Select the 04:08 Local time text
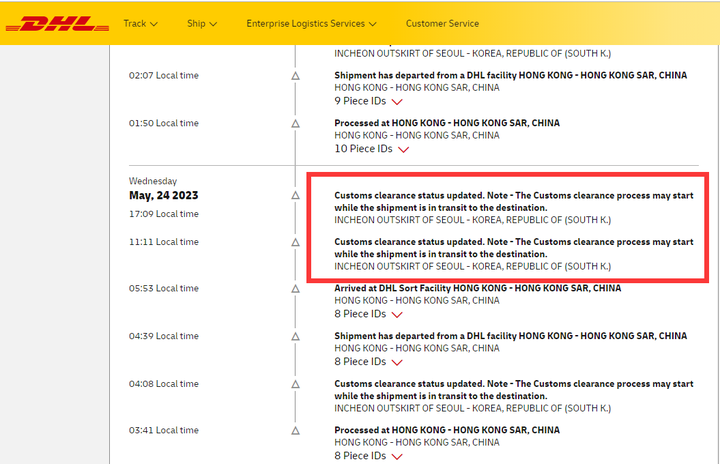Image resolution: width=720 pixels, height=464 pixels. pyautogui.click(x=163, y=384)
